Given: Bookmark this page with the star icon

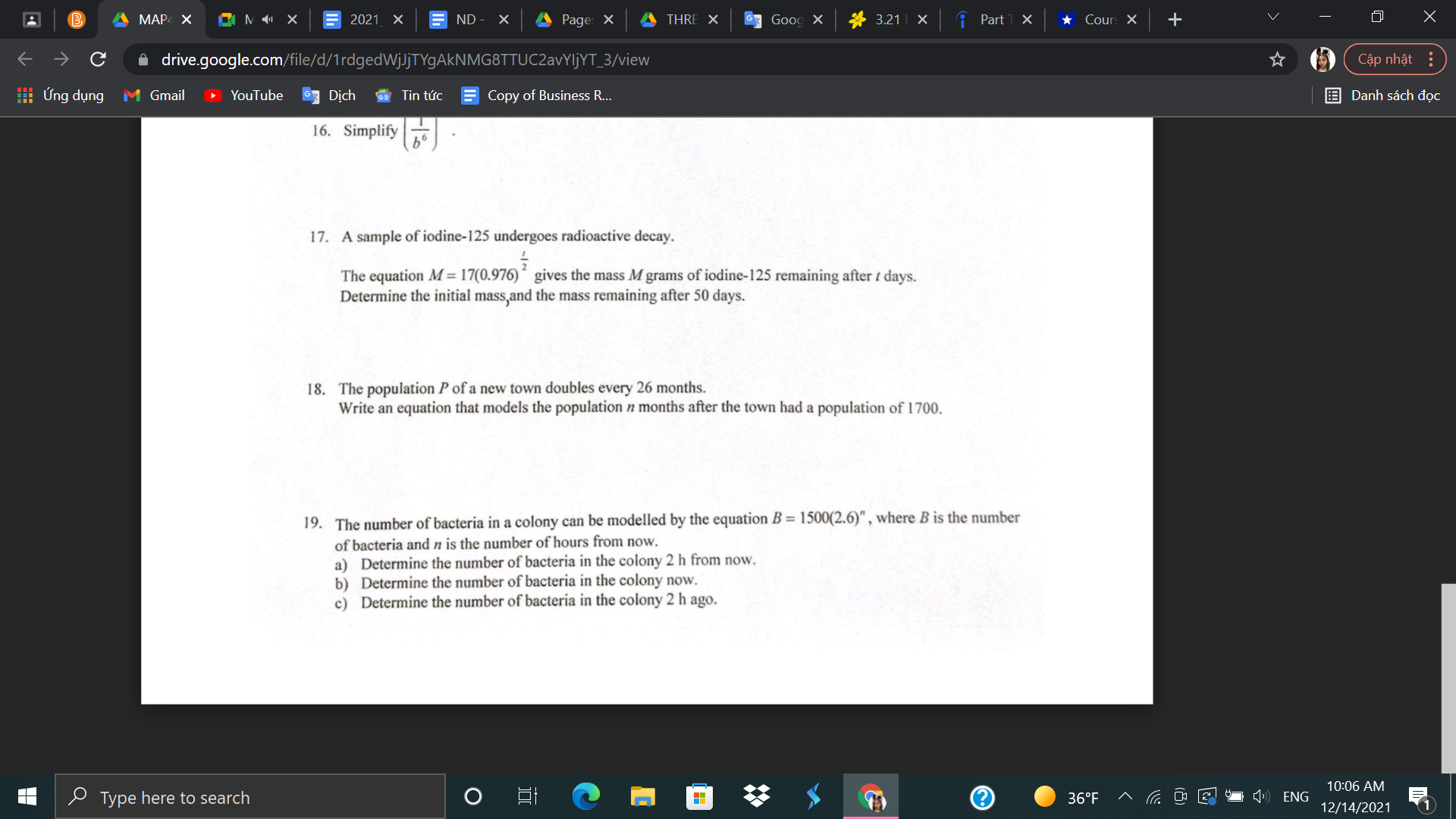Looking at the screenshot, I should point(1276,58).
